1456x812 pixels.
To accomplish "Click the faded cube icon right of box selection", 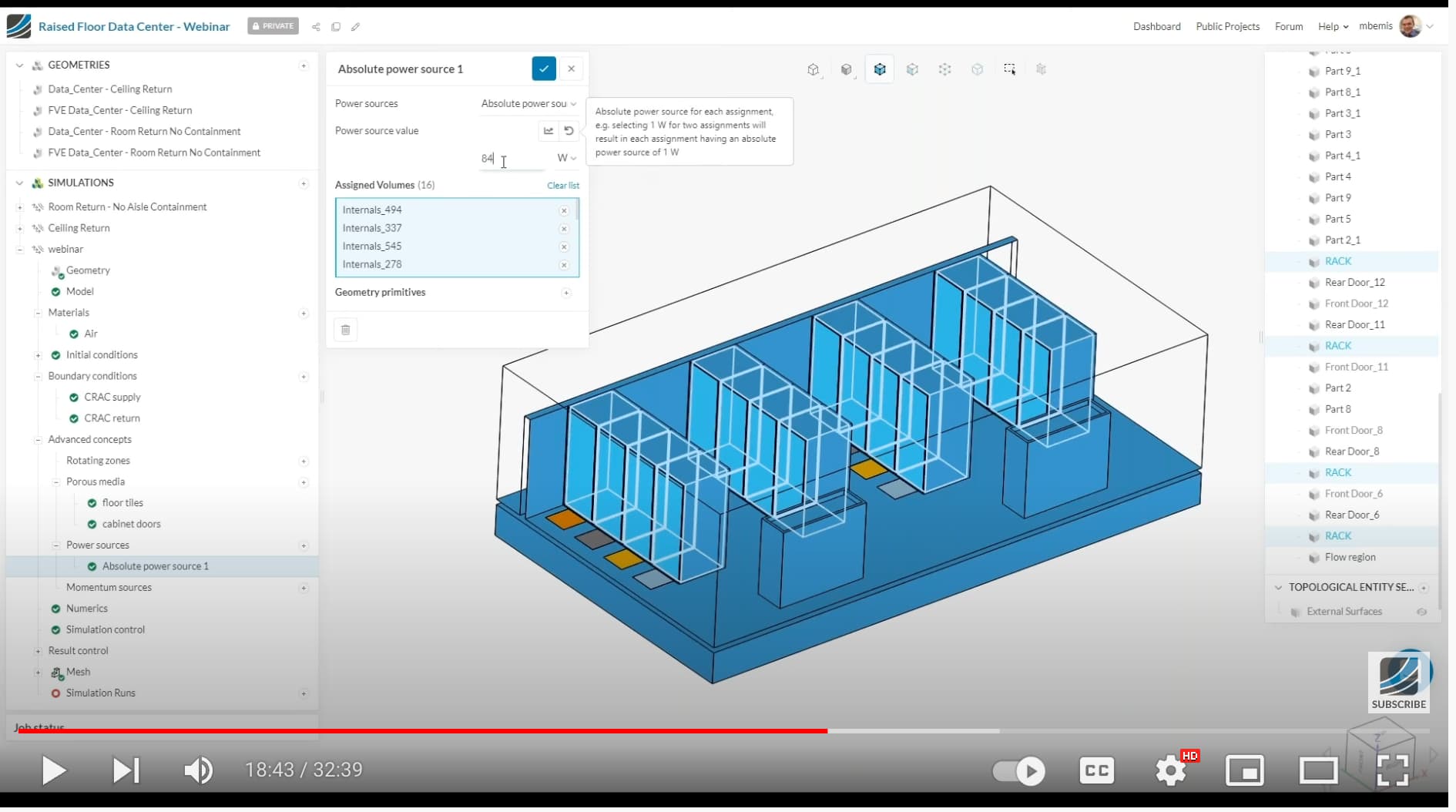I will click(1042, 69).
